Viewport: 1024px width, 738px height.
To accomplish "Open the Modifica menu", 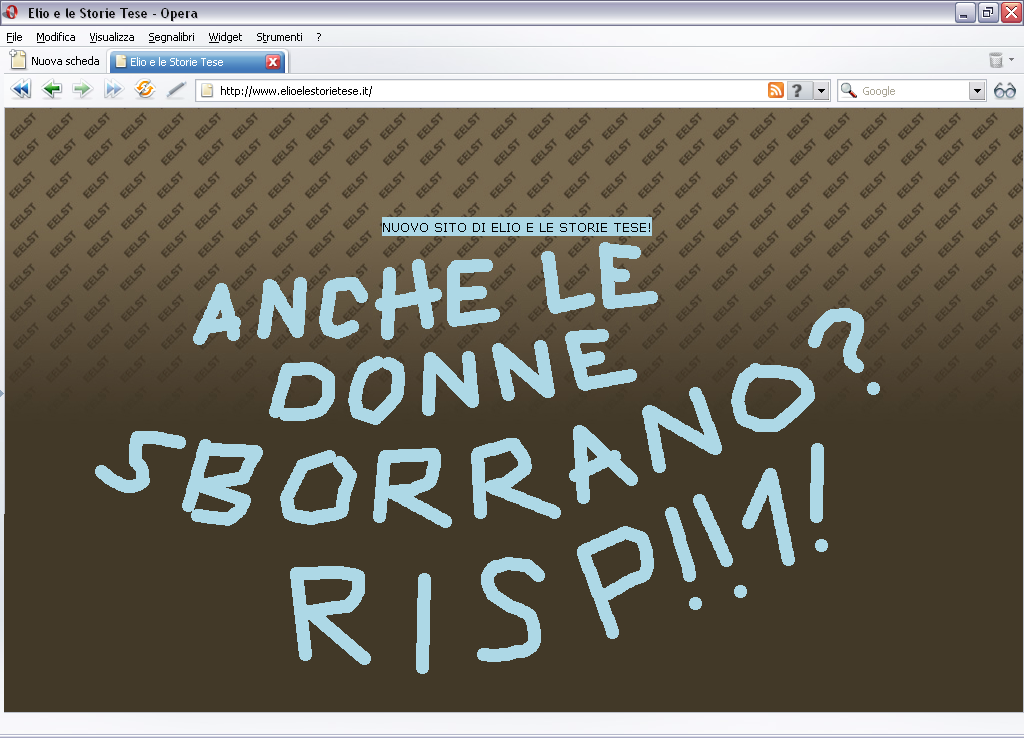I will (56, 37).
